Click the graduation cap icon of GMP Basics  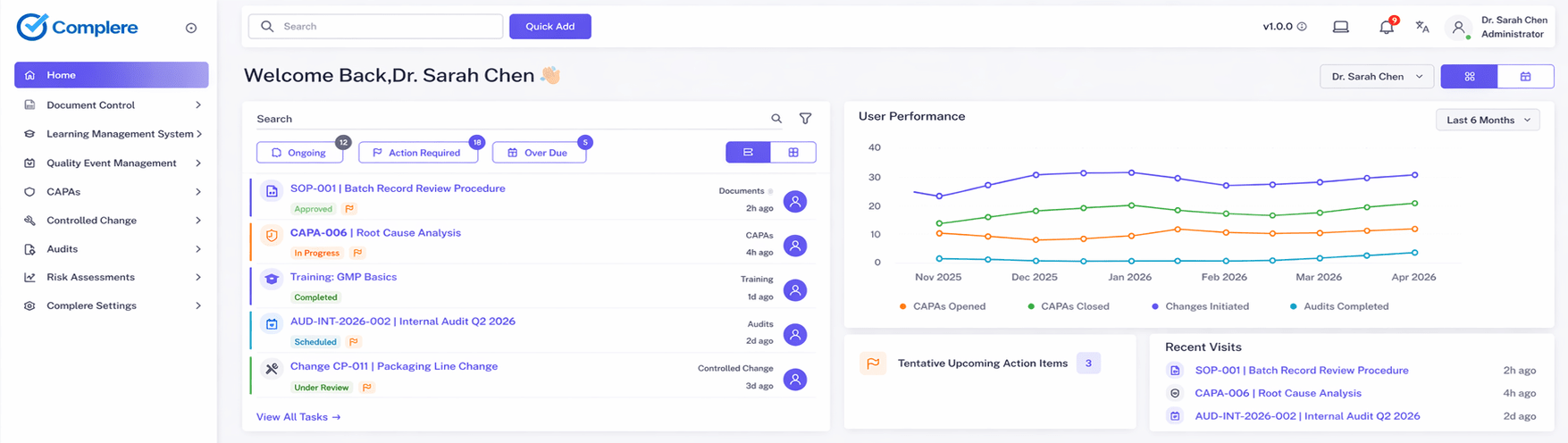(272, 280)
